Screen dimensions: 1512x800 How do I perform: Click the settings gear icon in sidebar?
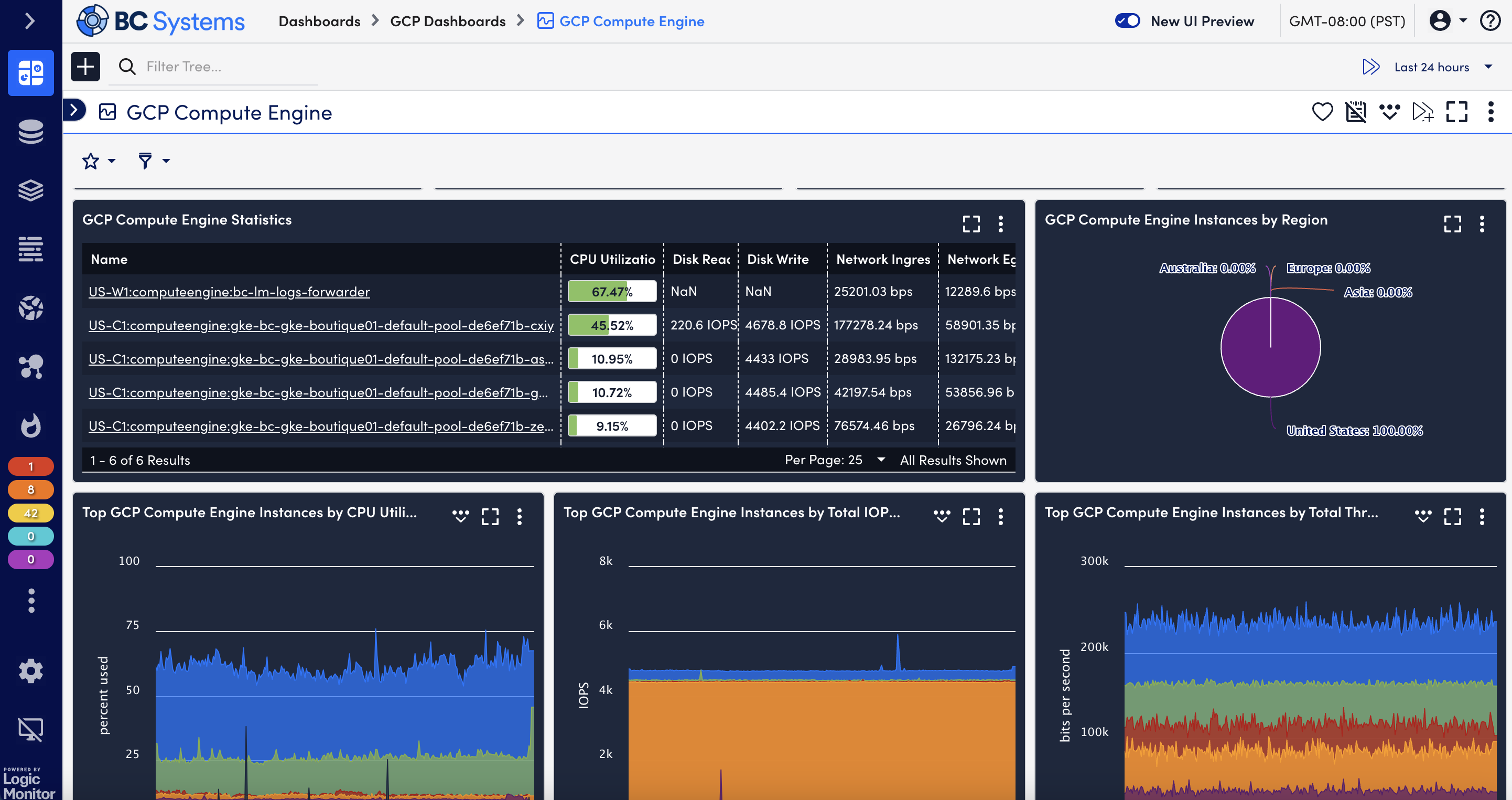pyautogui.click(x=27, y=670)
